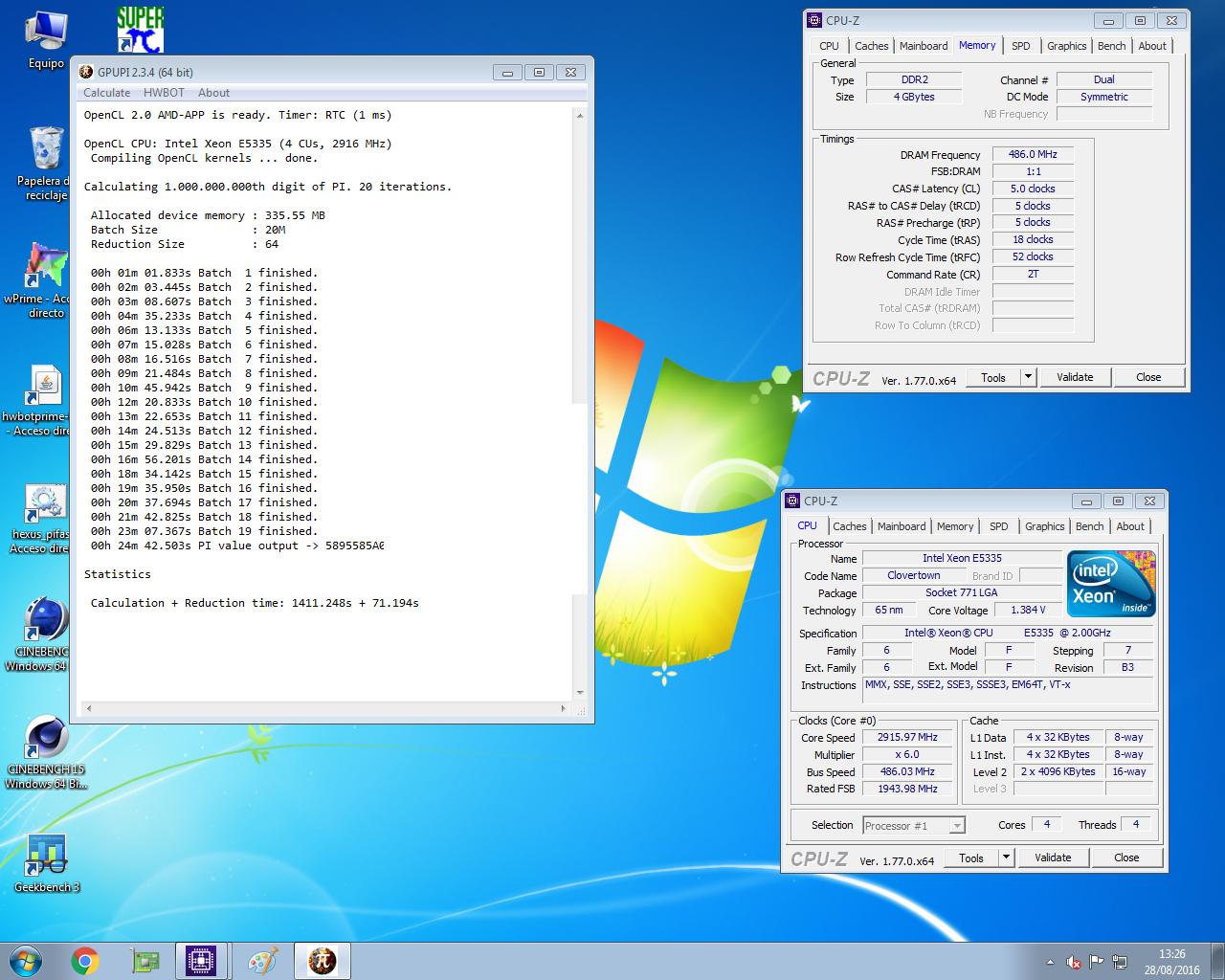Click Validate in bottom CPU-Z window
The height and width of the screenshot is (980, 1225).
coord(1053,857)
